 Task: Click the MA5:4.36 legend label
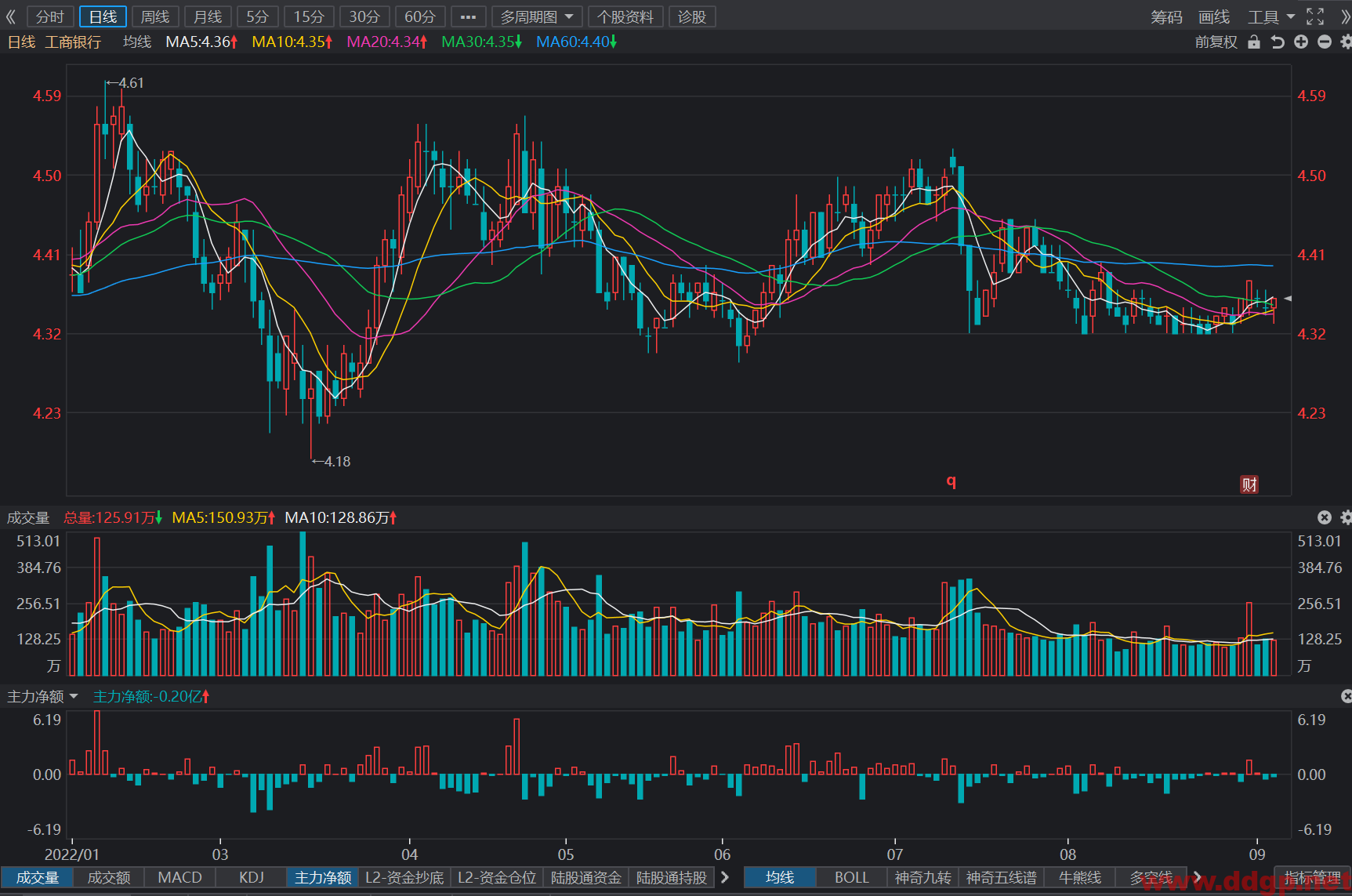[x=201, y=42]
